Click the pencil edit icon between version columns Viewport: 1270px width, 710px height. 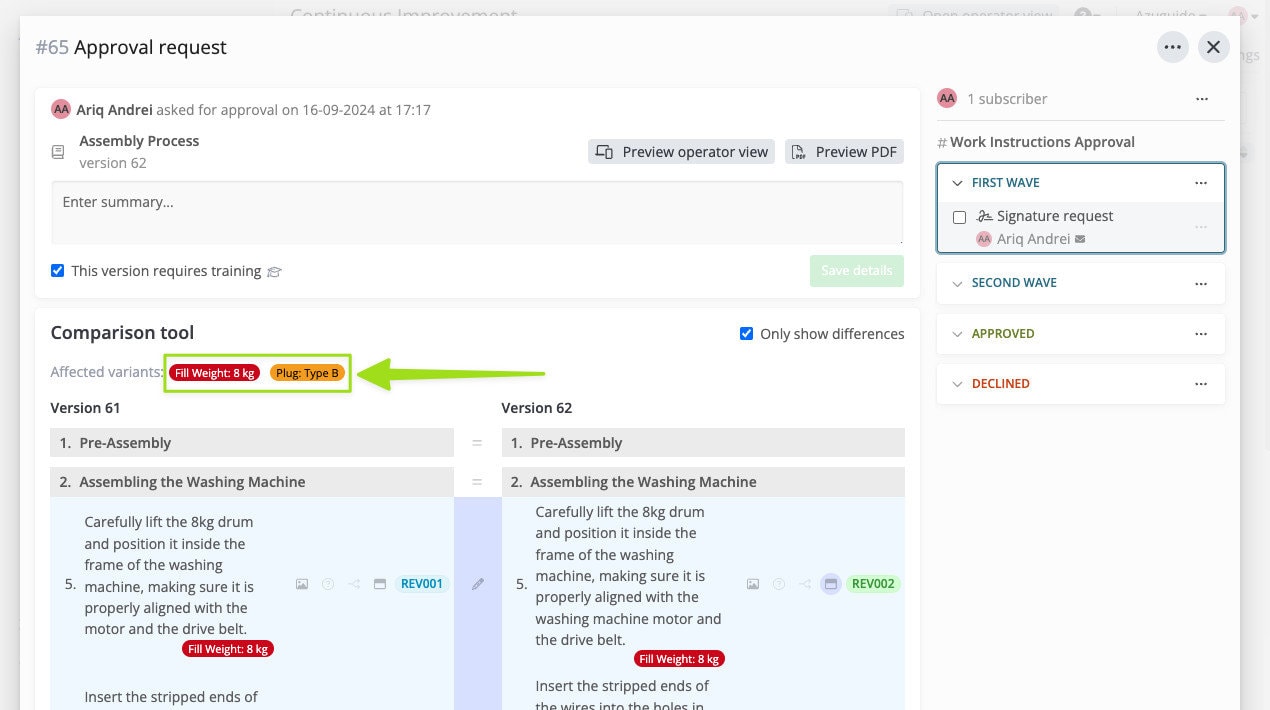click(477, 583)
